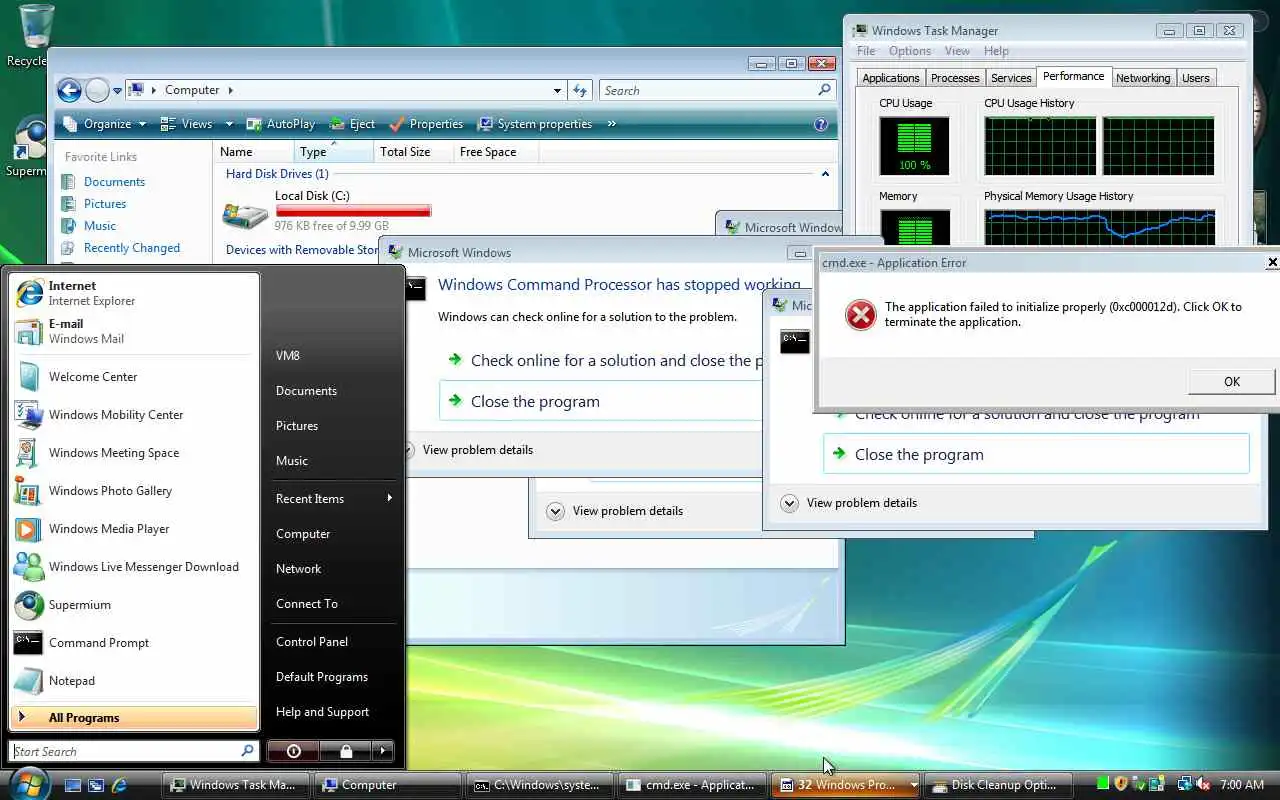The width and height of the screenshot is (1280, 800).
Task: Open Command Prompt from the Start menu
Action: point(134,643)
